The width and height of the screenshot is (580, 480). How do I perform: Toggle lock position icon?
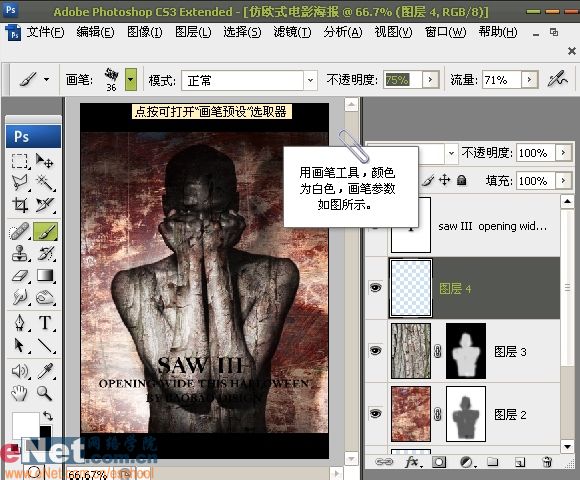[444, 180]
